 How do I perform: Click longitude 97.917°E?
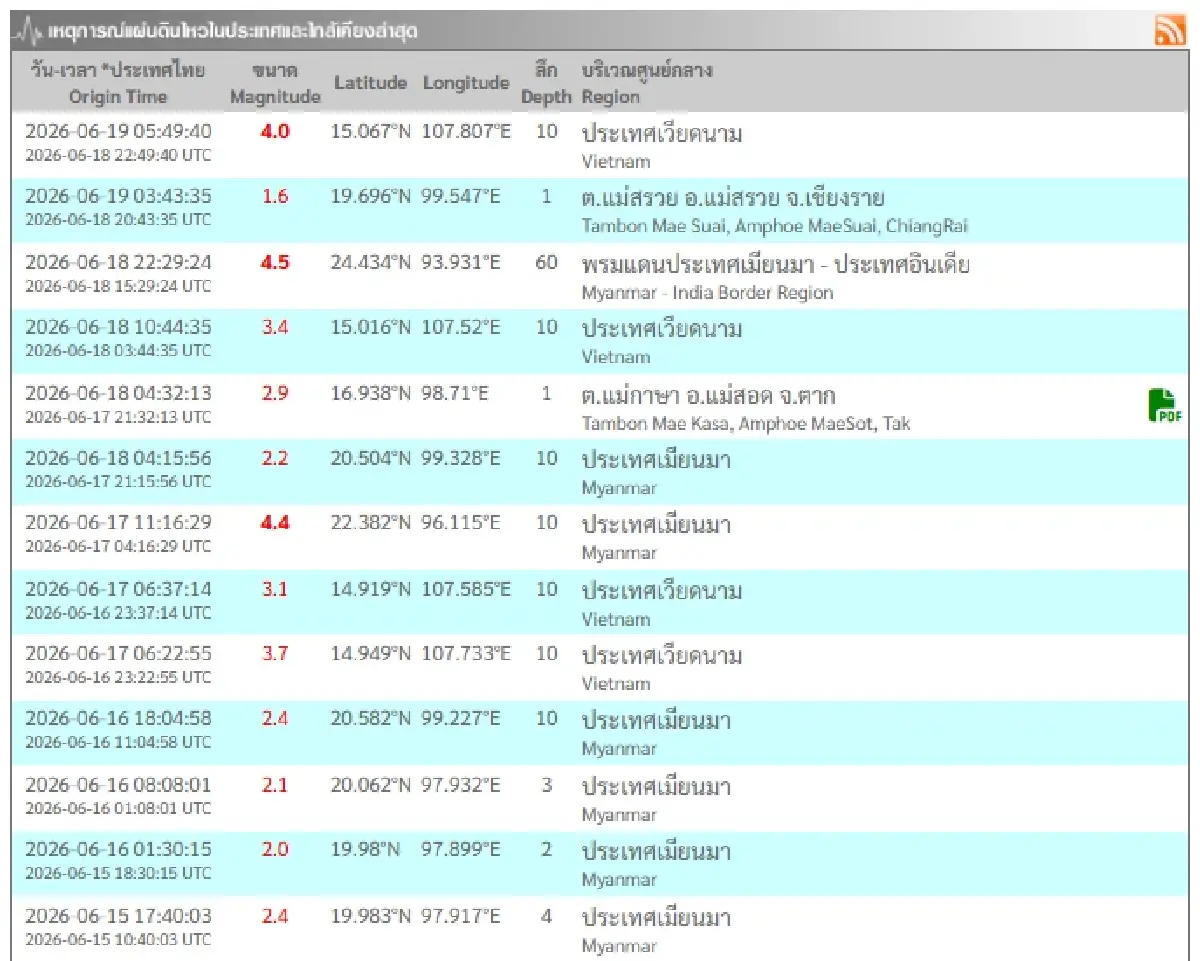point(461,917)
